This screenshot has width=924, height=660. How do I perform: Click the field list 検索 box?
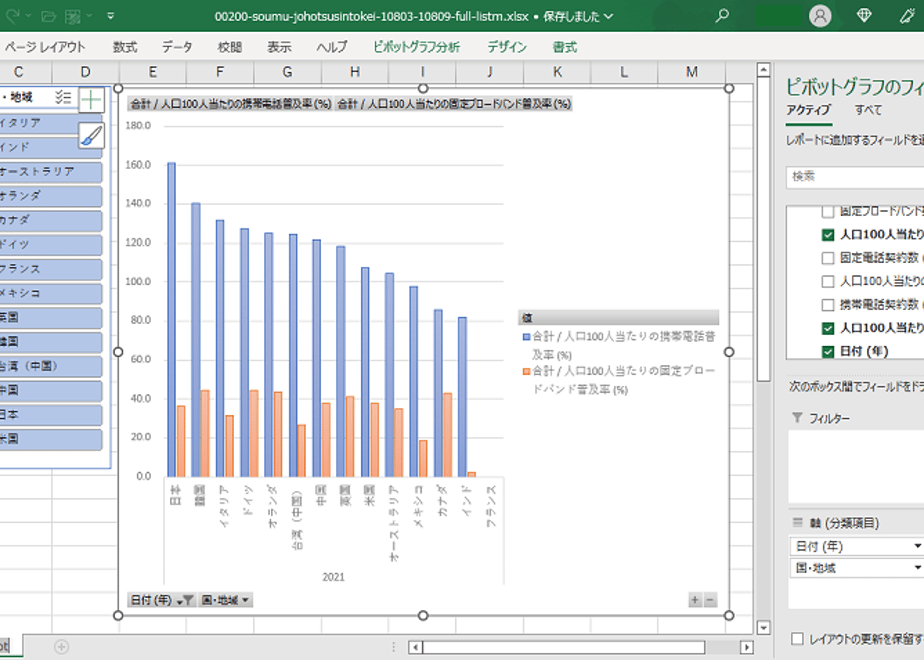click(x=854, y=177)
